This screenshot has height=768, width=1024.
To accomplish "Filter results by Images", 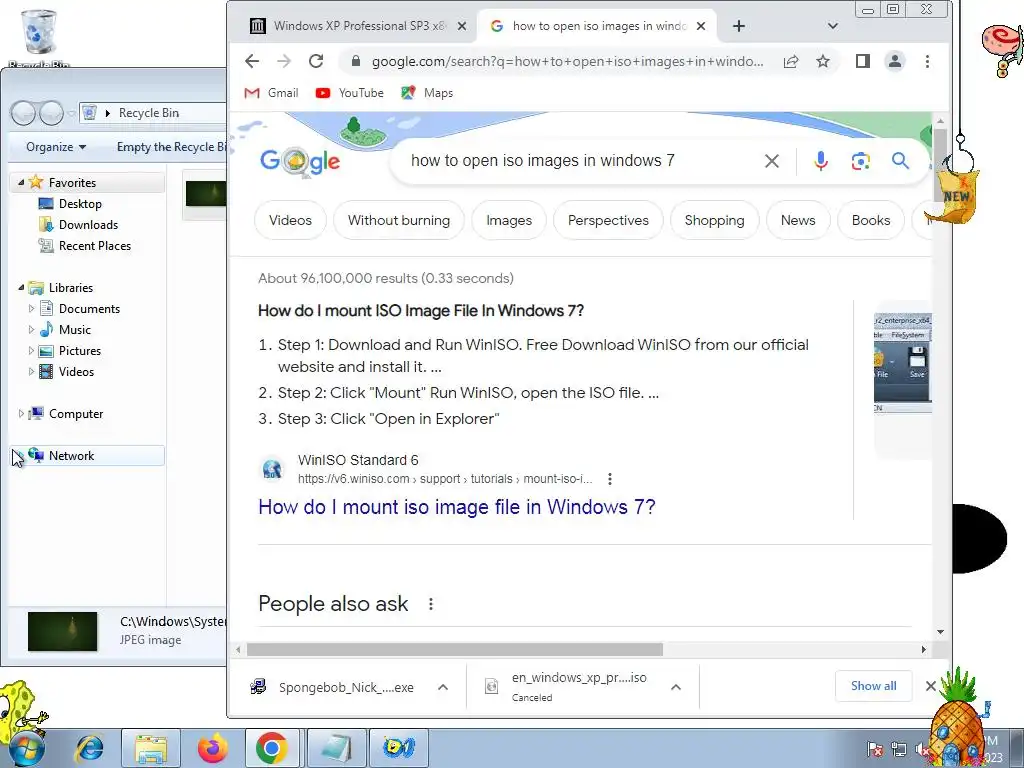I will coord(509,220).
